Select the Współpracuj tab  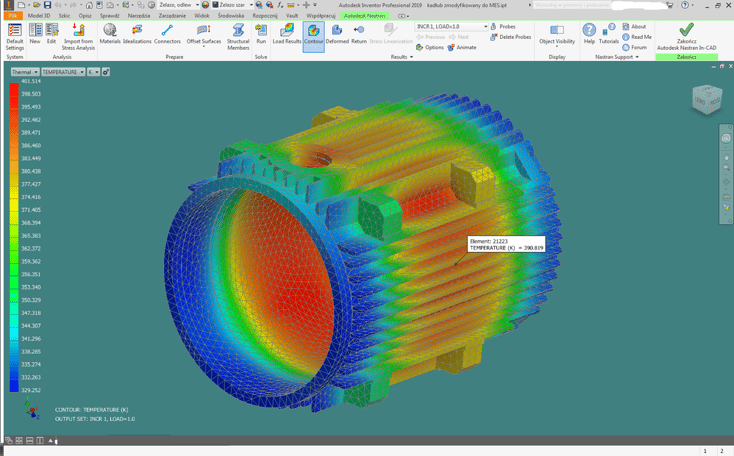321,15
